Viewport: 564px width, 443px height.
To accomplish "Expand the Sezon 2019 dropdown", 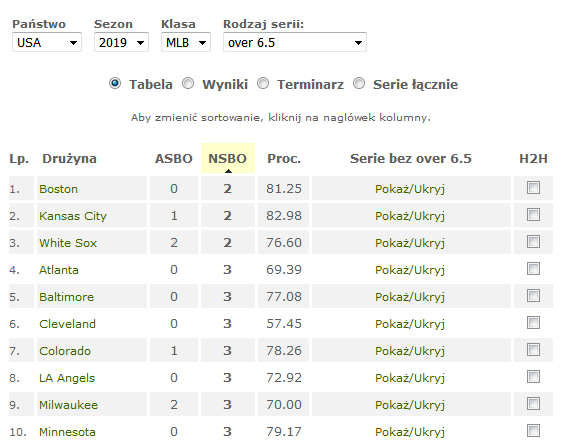I will [x=121, y=42].
